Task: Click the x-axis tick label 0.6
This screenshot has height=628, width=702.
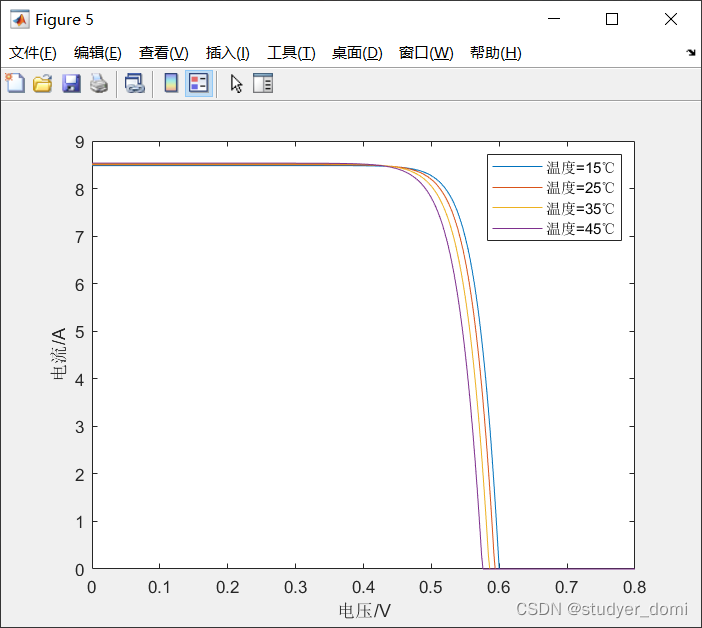Action: [x=499, y=587]
